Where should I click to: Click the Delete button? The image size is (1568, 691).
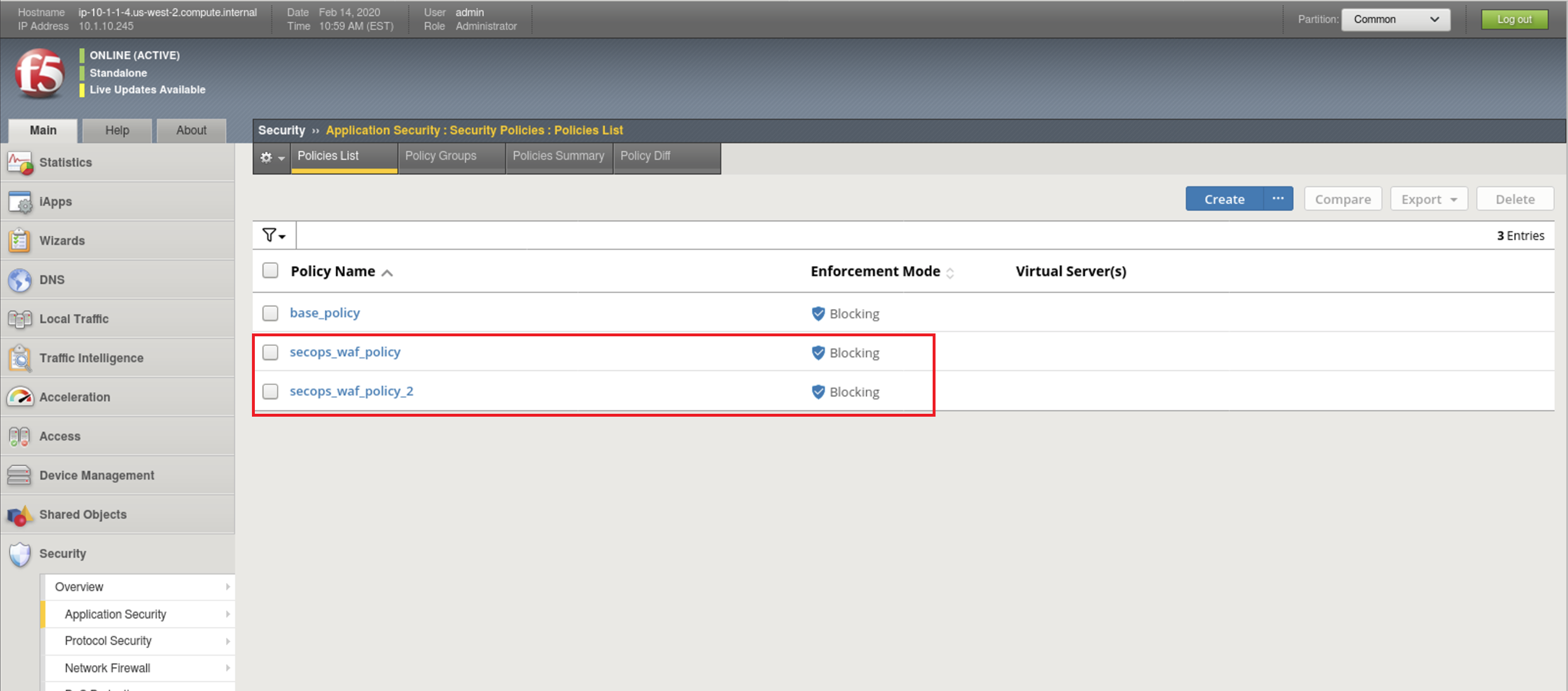coord(1515,199)
